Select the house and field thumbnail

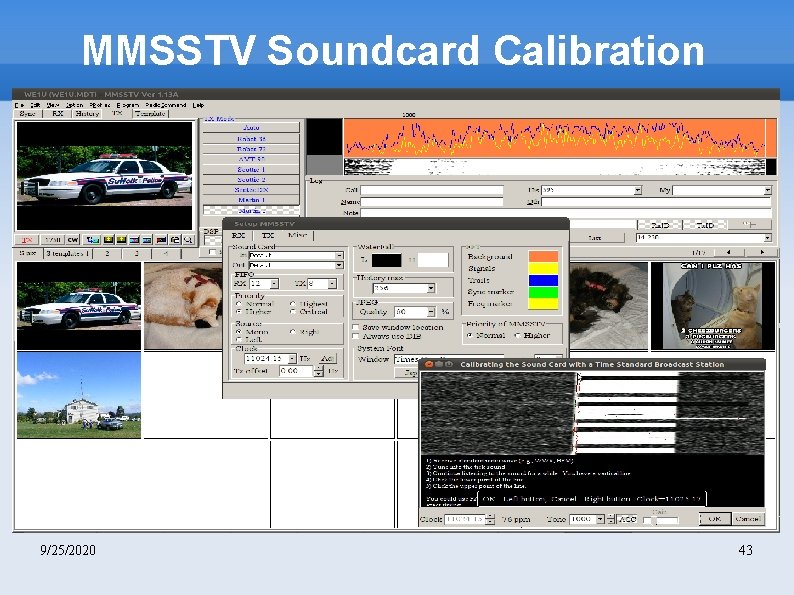click(79, 395)
